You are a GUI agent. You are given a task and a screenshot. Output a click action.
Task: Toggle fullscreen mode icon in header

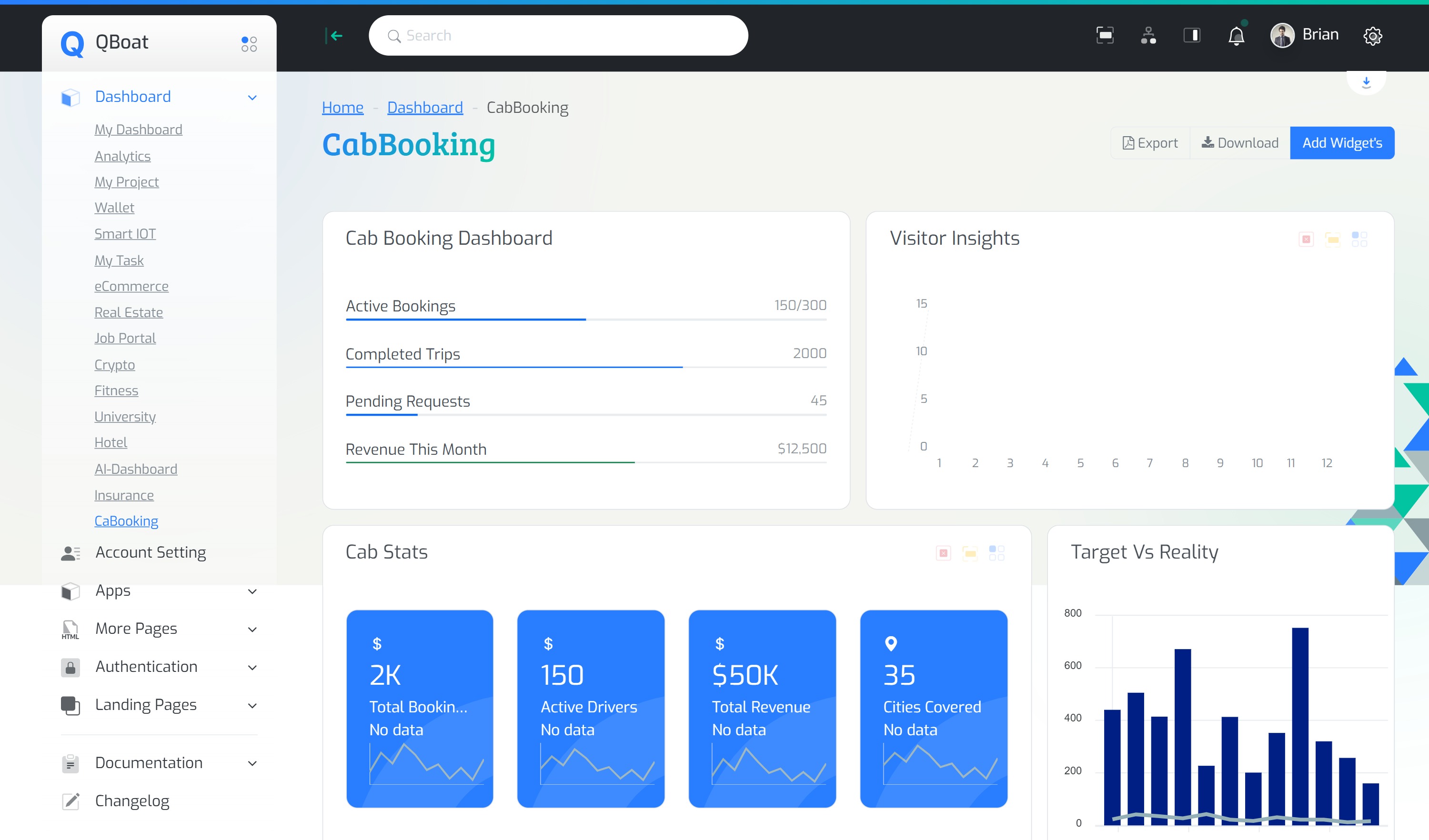[1105, 35]
